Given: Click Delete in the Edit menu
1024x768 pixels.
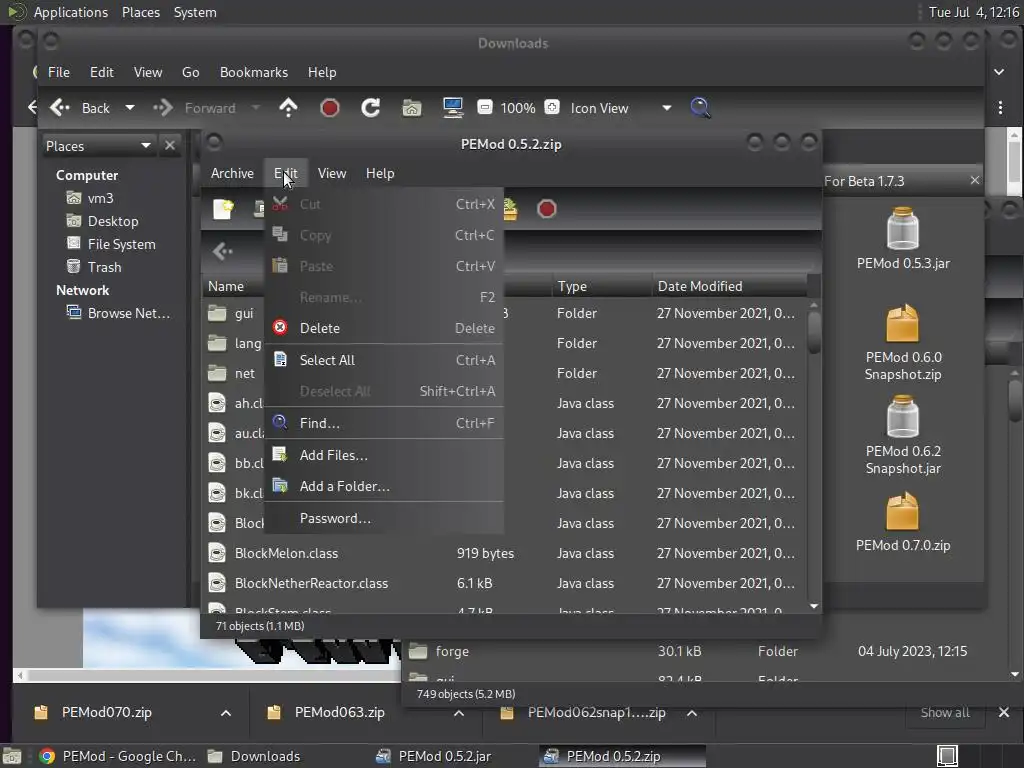Looking at the screenshot, I should [384, 328].
